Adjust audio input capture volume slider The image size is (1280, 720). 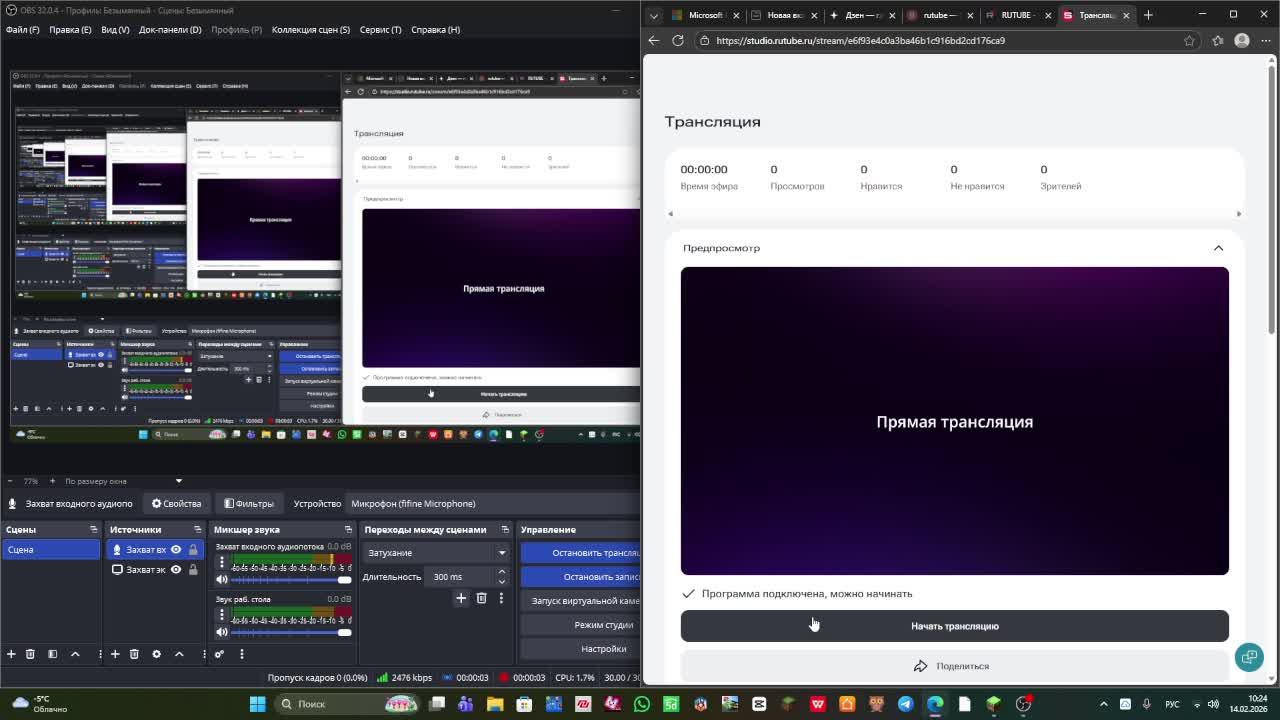(x=291, y=579)
